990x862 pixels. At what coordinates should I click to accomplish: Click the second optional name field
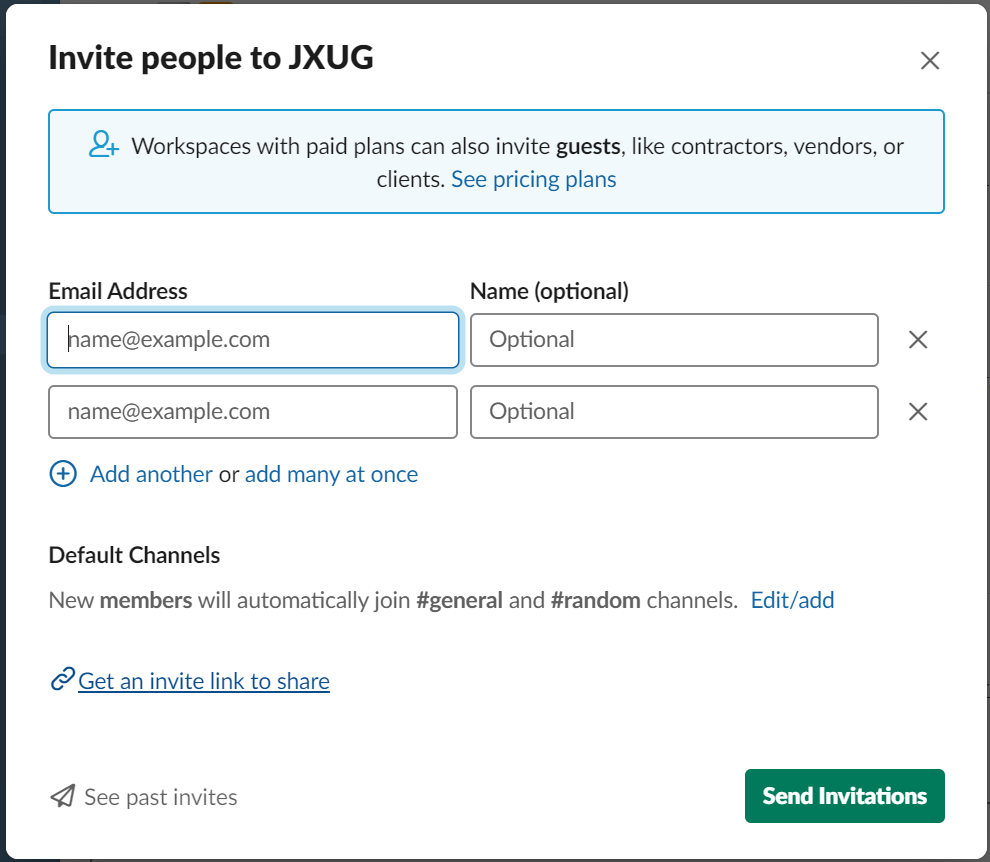pyautogui.click(x=674, y=412)
